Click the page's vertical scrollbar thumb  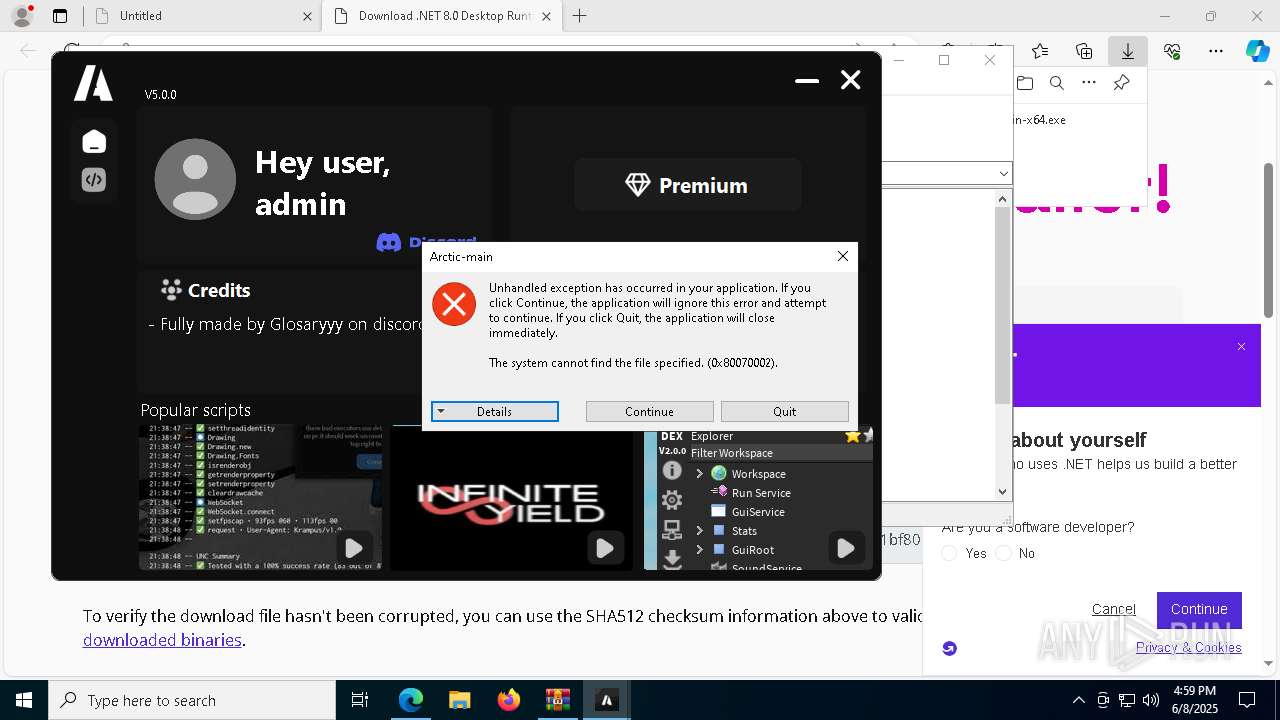[1269, 240]
